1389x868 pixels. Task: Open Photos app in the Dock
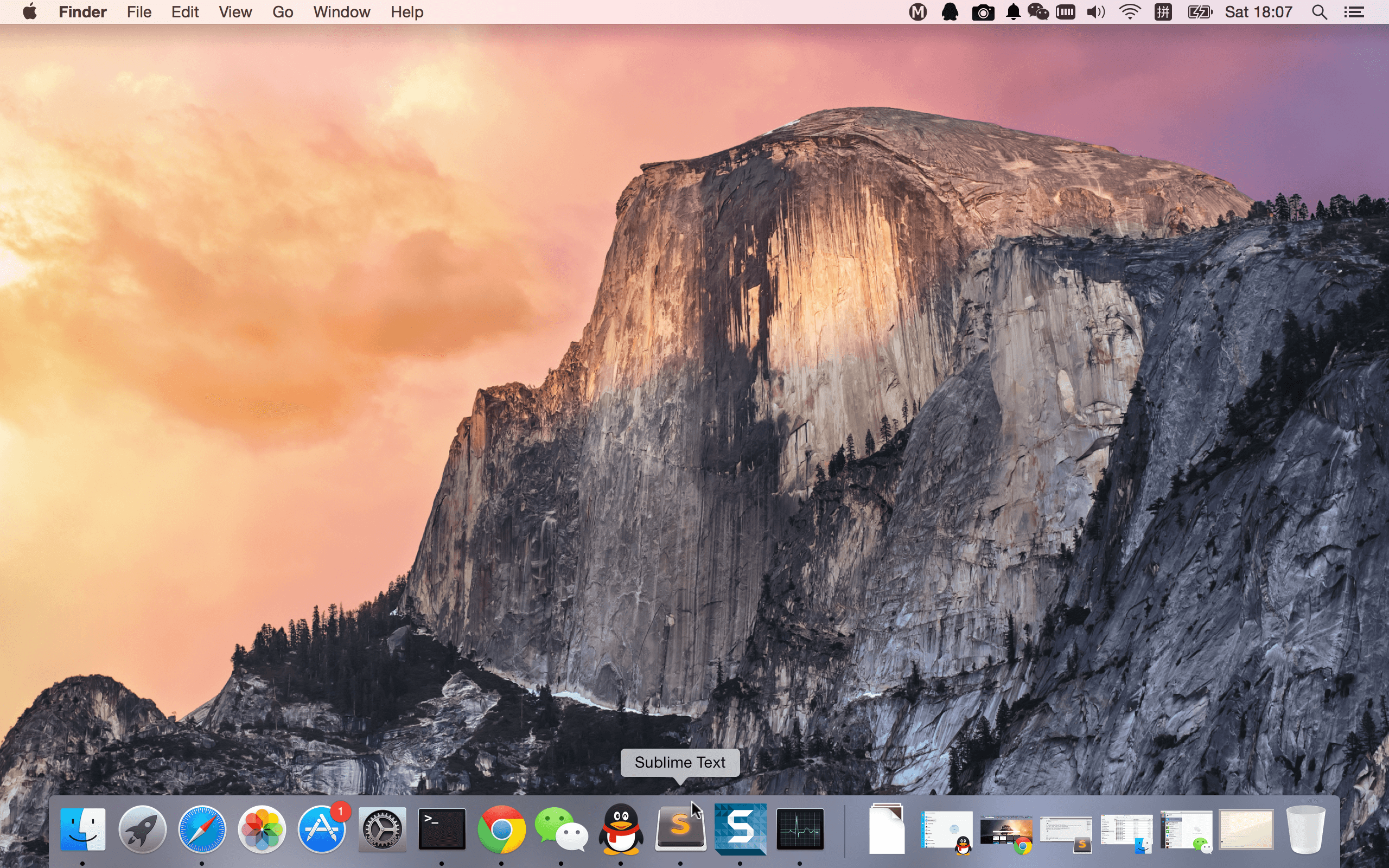[x=262, y=829]
